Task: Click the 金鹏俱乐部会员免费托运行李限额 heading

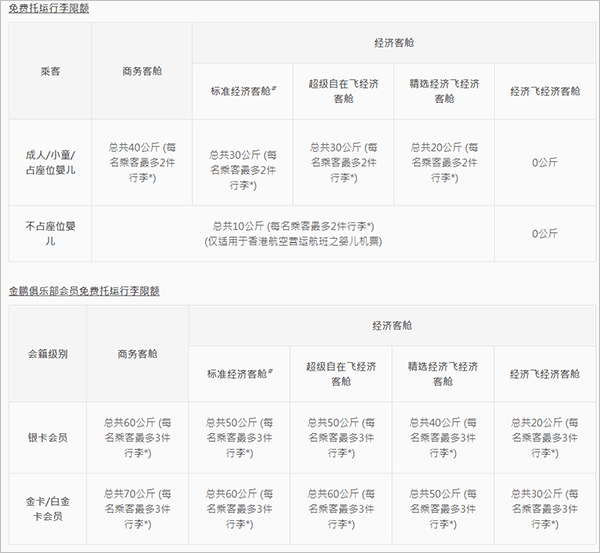Action: point(84,290)
